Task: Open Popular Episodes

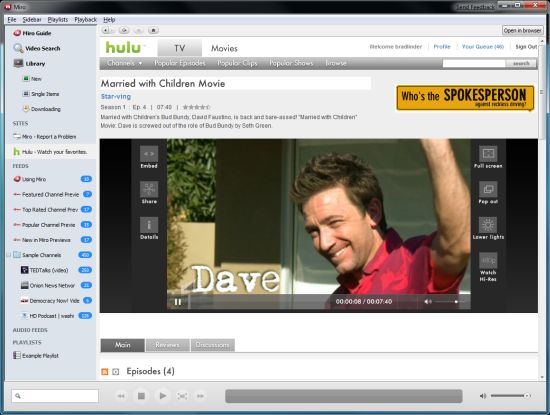Action: point(180,63)
